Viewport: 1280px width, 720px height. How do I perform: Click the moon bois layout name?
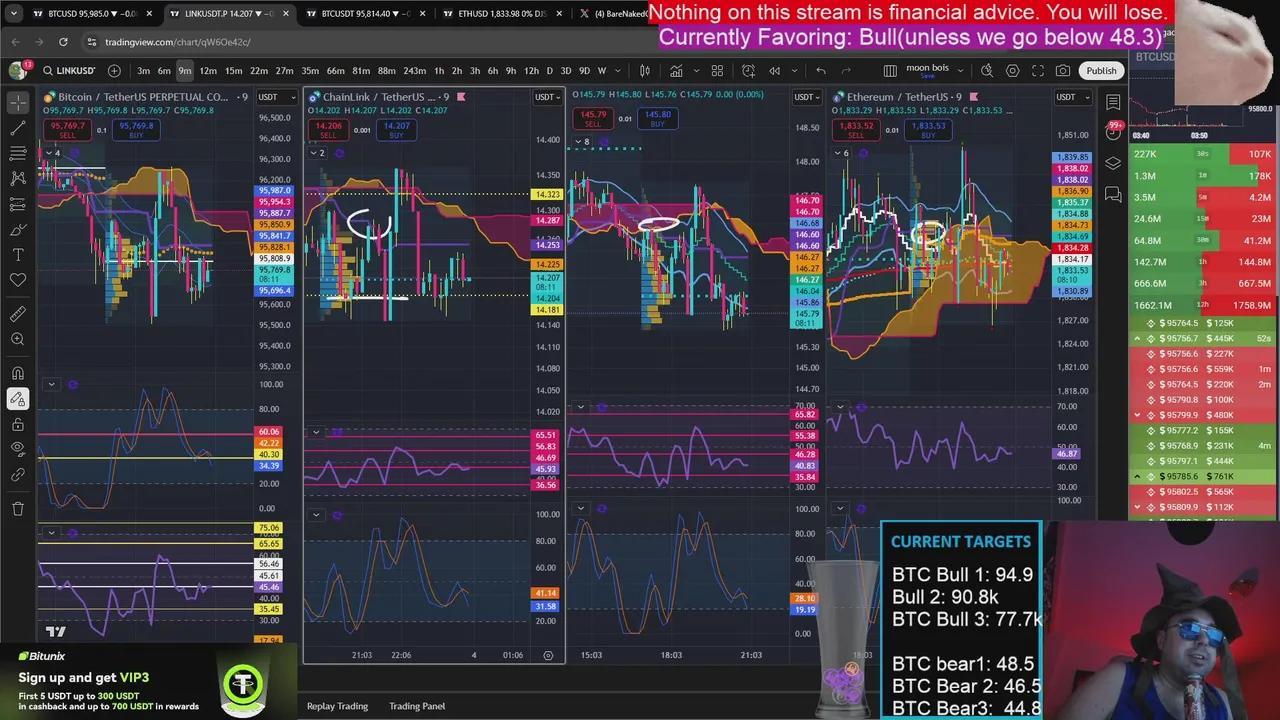[927, 70]
